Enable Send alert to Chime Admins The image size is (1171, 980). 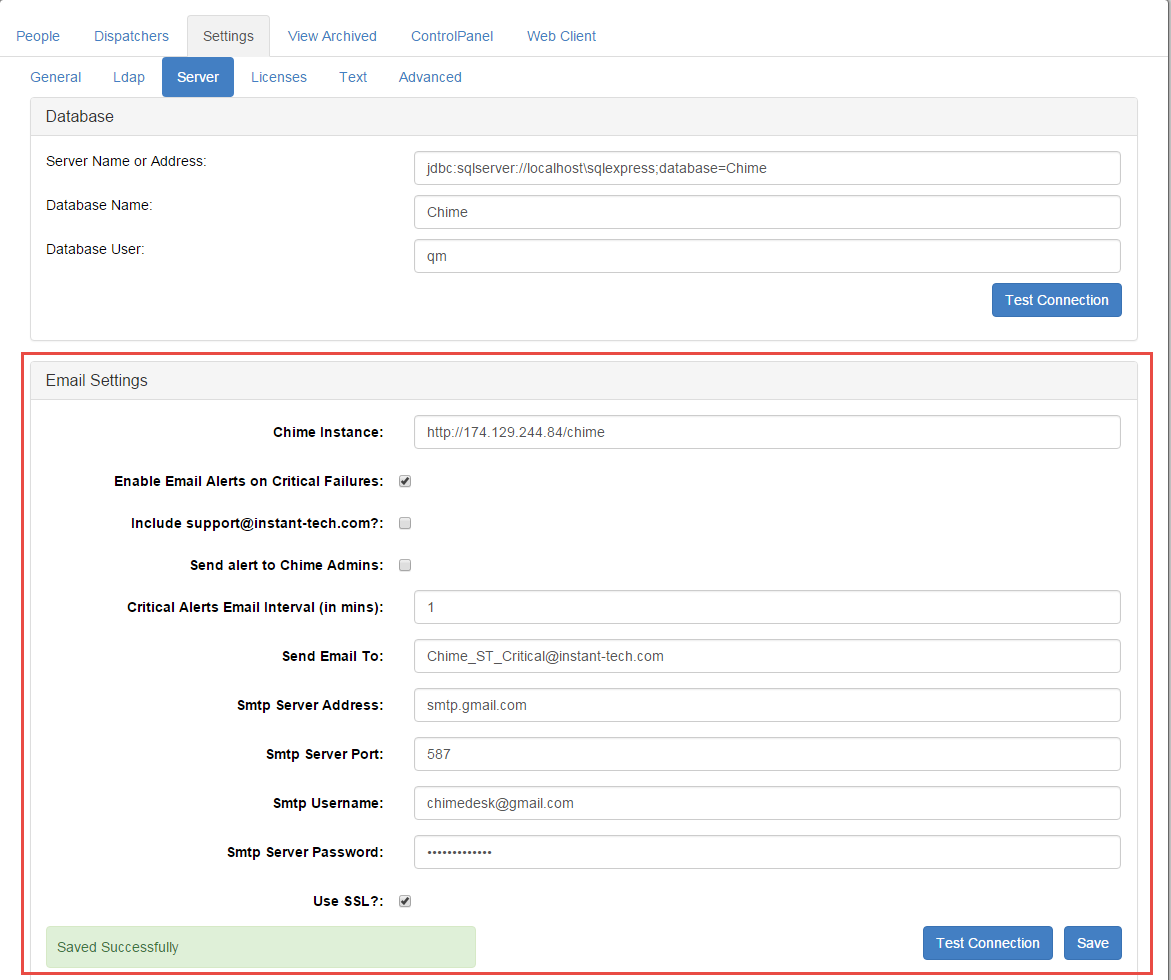[405, 565]
